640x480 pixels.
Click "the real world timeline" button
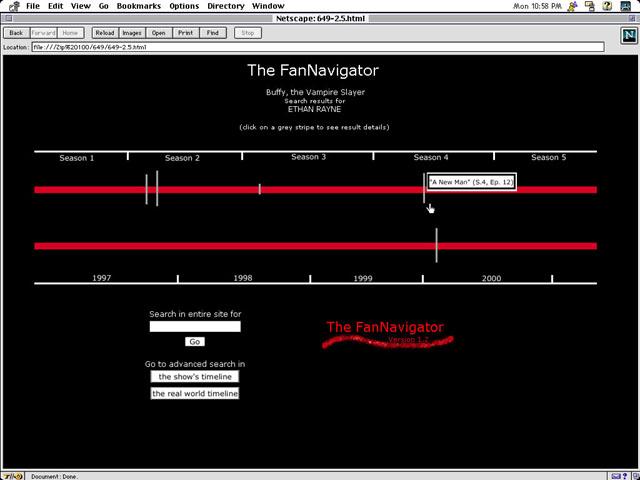tap(195, 394)
